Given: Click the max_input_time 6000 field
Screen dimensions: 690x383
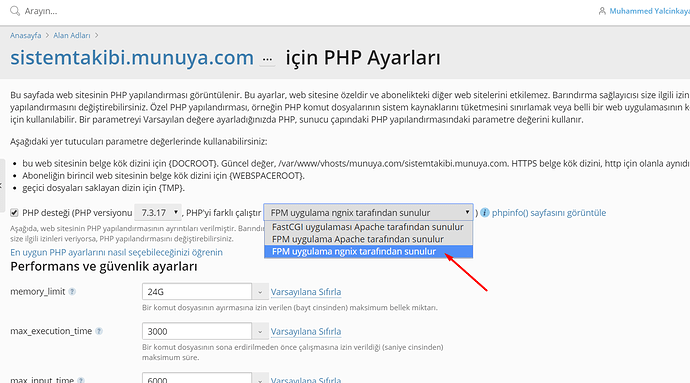Looking at the screenshot, I should point(197,378).
